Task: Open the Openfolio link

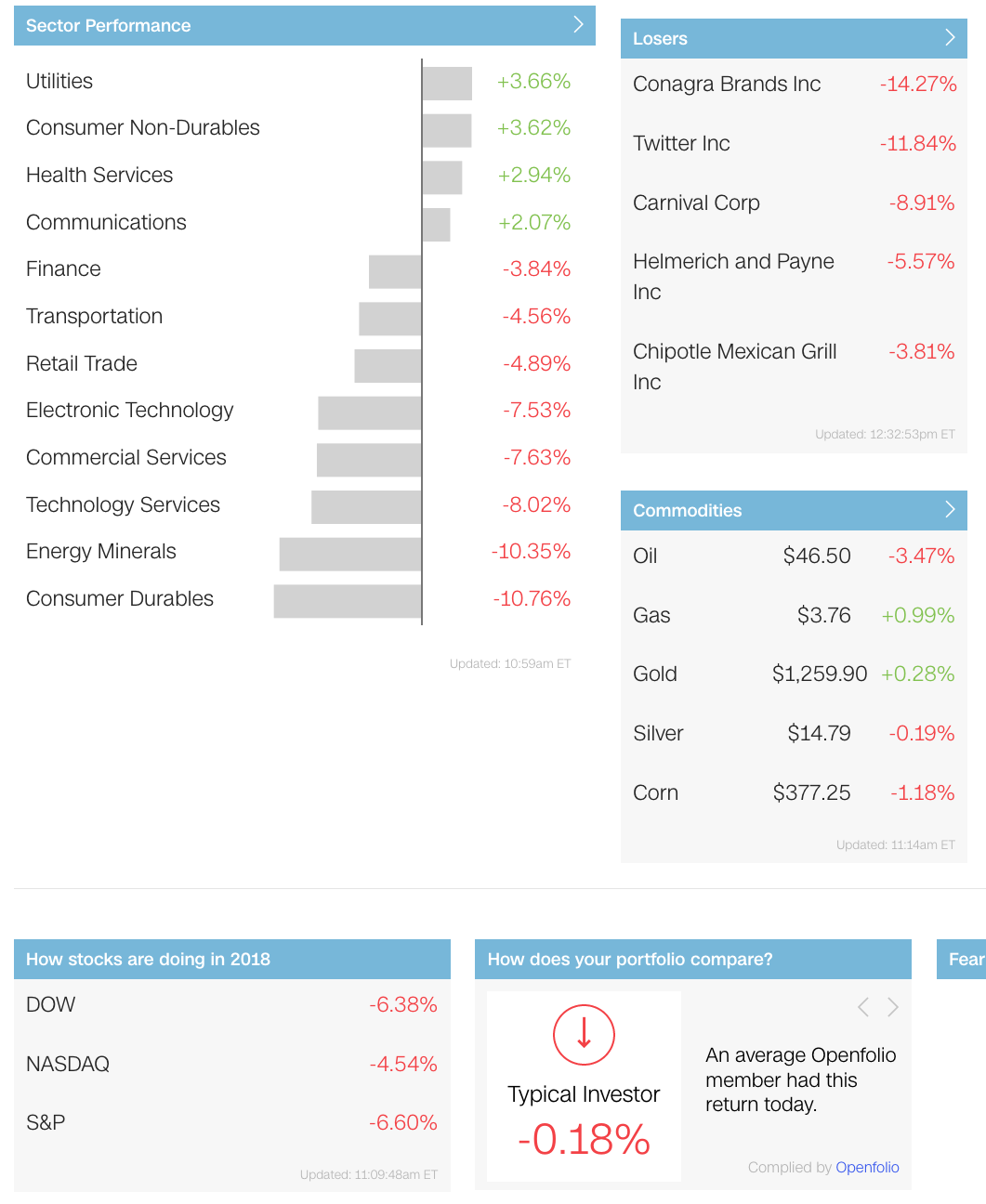Action: click(867, 1167)
